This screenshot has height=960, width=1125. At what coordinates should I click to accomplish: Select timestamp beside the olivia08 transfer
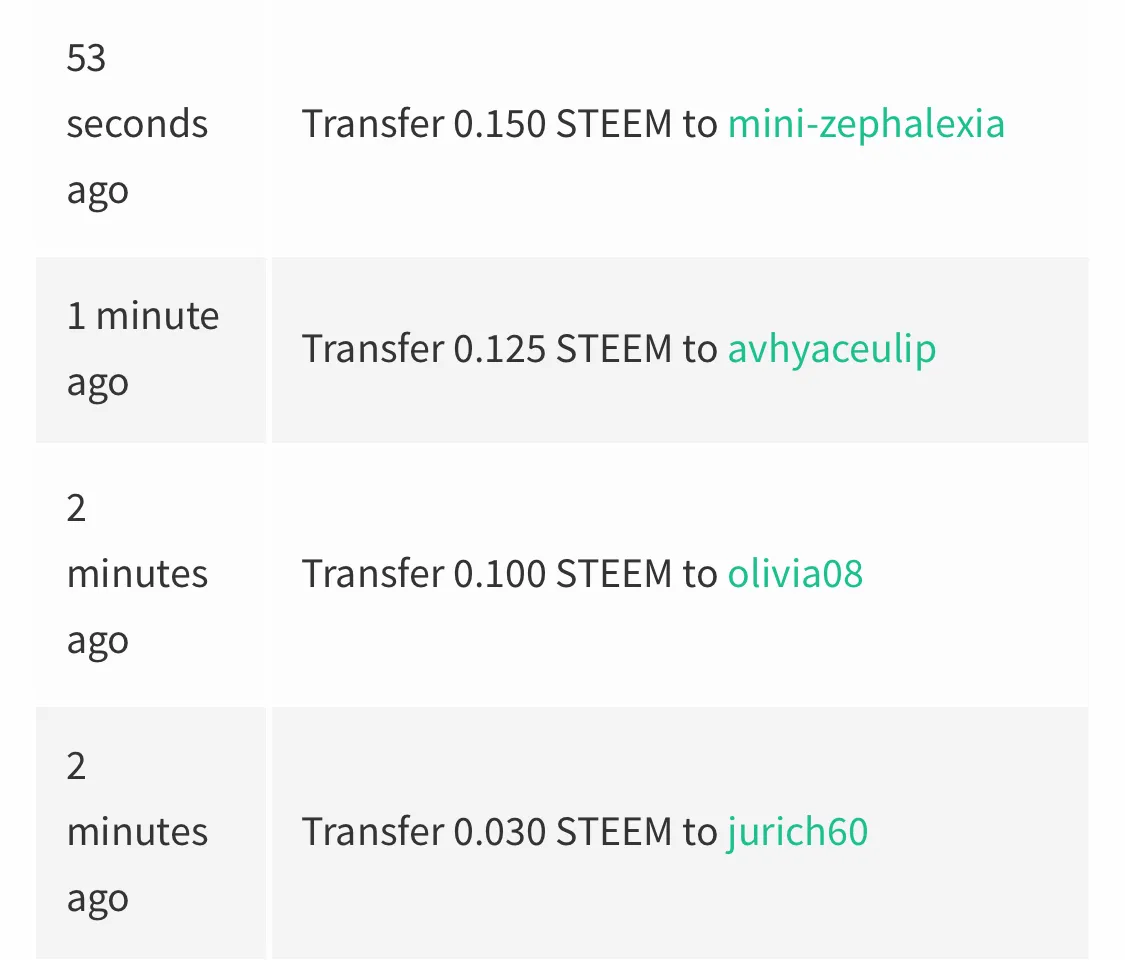coord(137,574)
